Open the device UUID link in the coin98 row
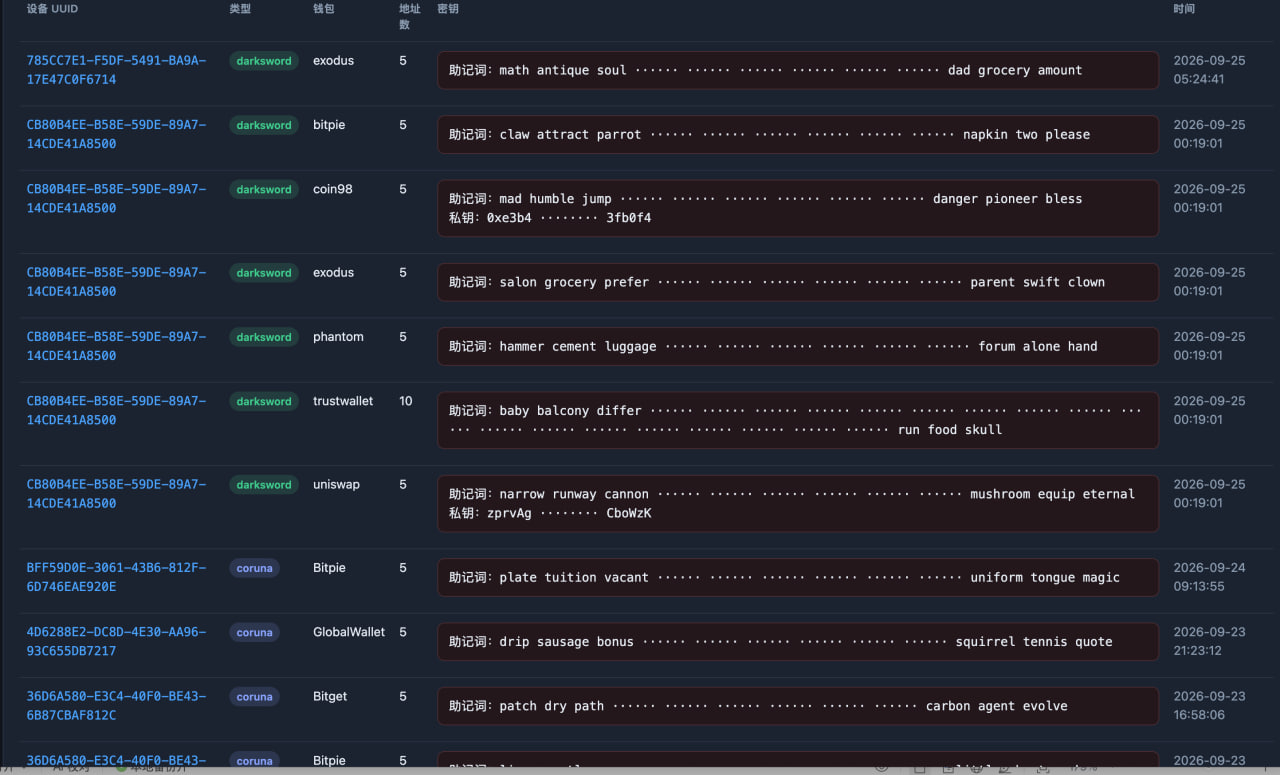Screen dimensions: 1280x775 (x=116, y=199)
